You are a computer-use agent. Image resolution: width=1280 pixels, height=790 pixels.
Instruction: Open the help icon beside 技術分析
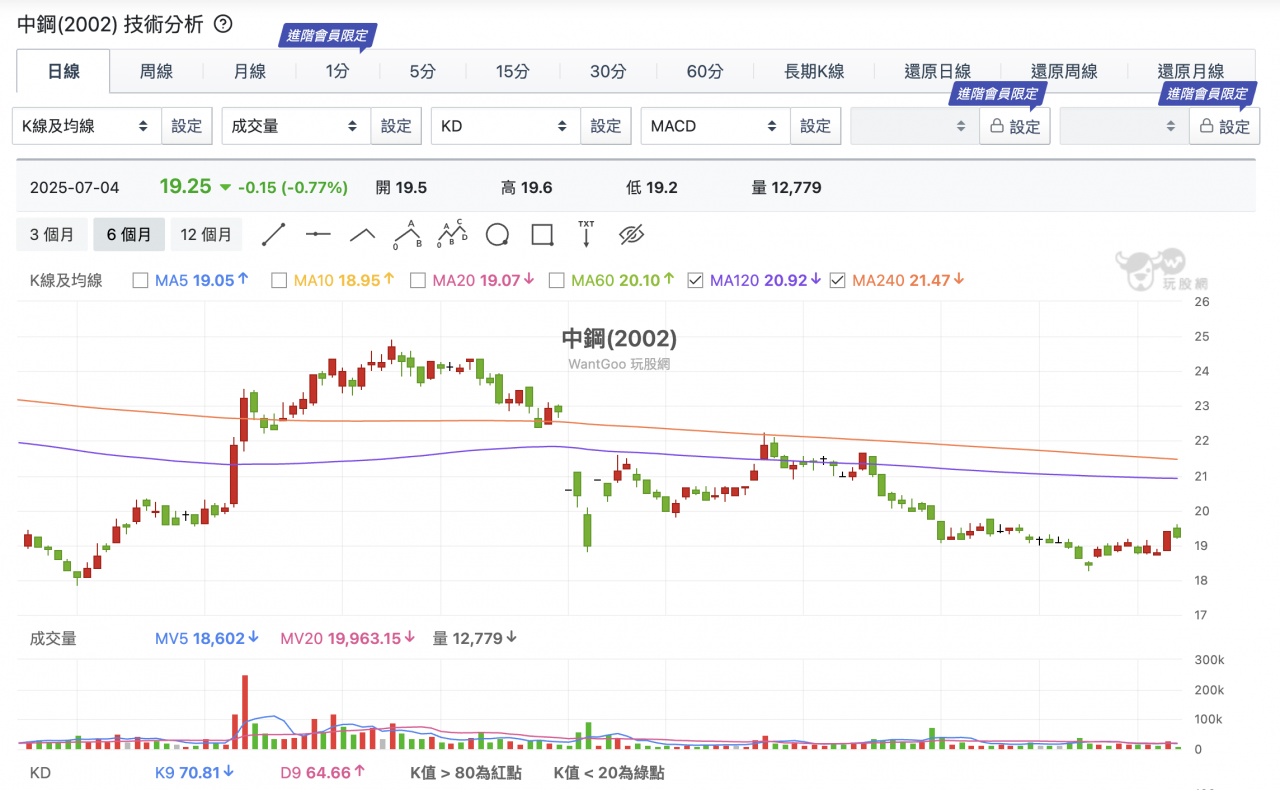pos(224,24)
